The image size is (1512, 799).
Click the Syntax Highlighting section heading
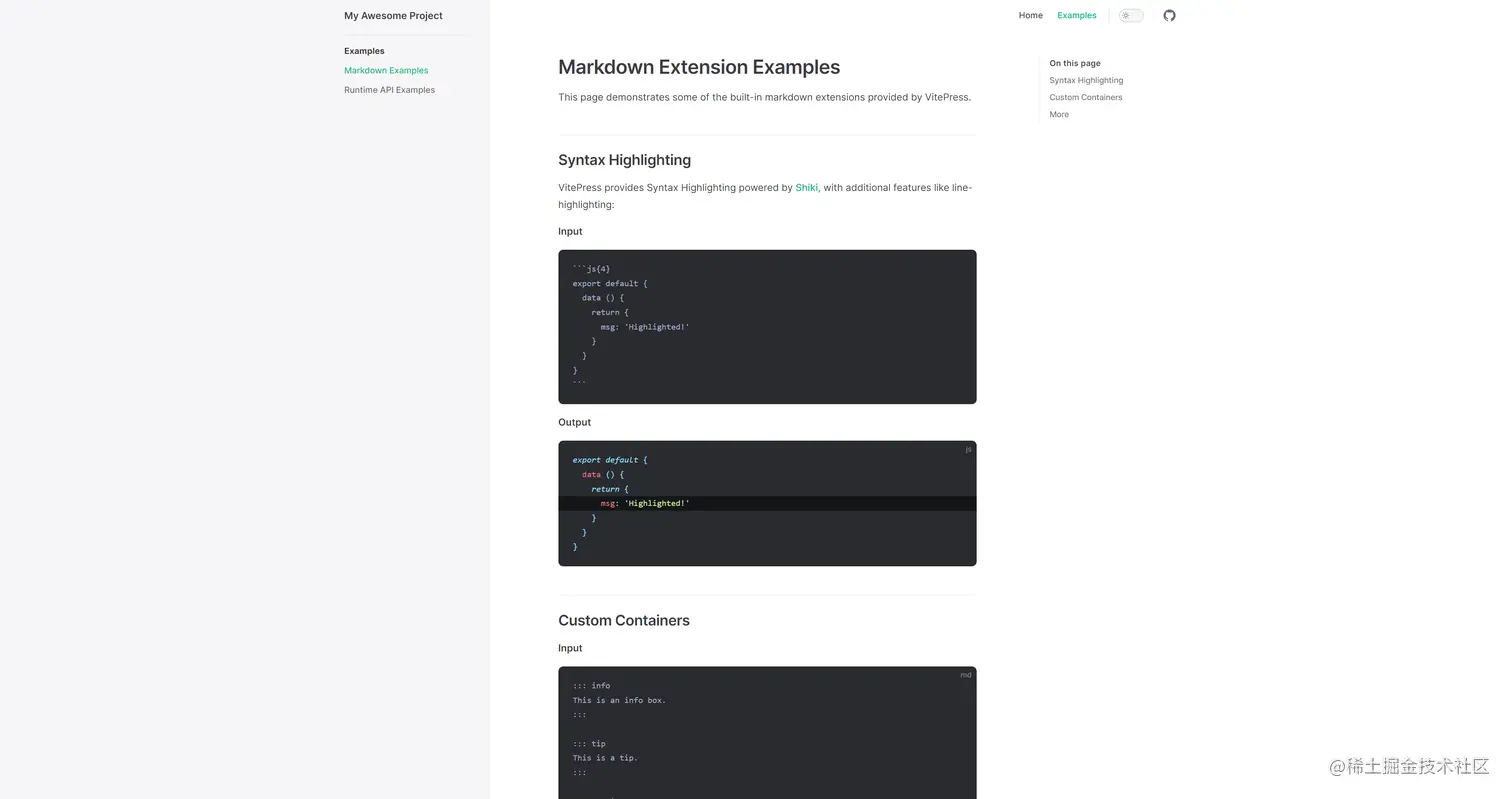click(x=624, y=160)
